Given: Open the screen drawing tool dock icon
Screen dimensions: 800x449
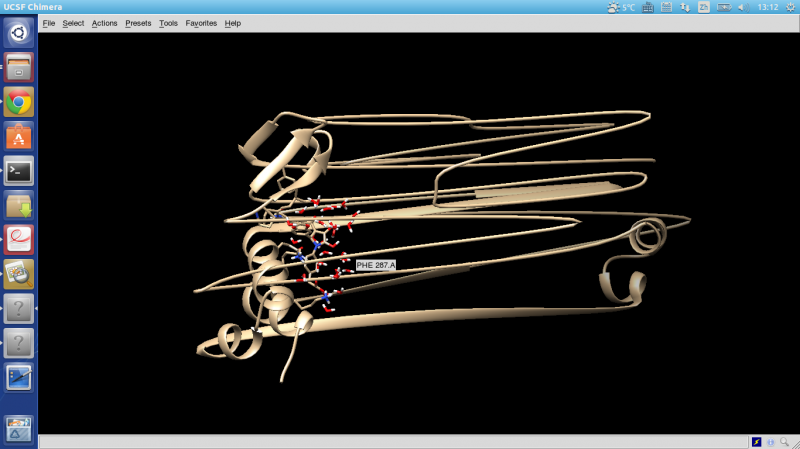Looking at the screenshot, I should (x=19, y=378).
